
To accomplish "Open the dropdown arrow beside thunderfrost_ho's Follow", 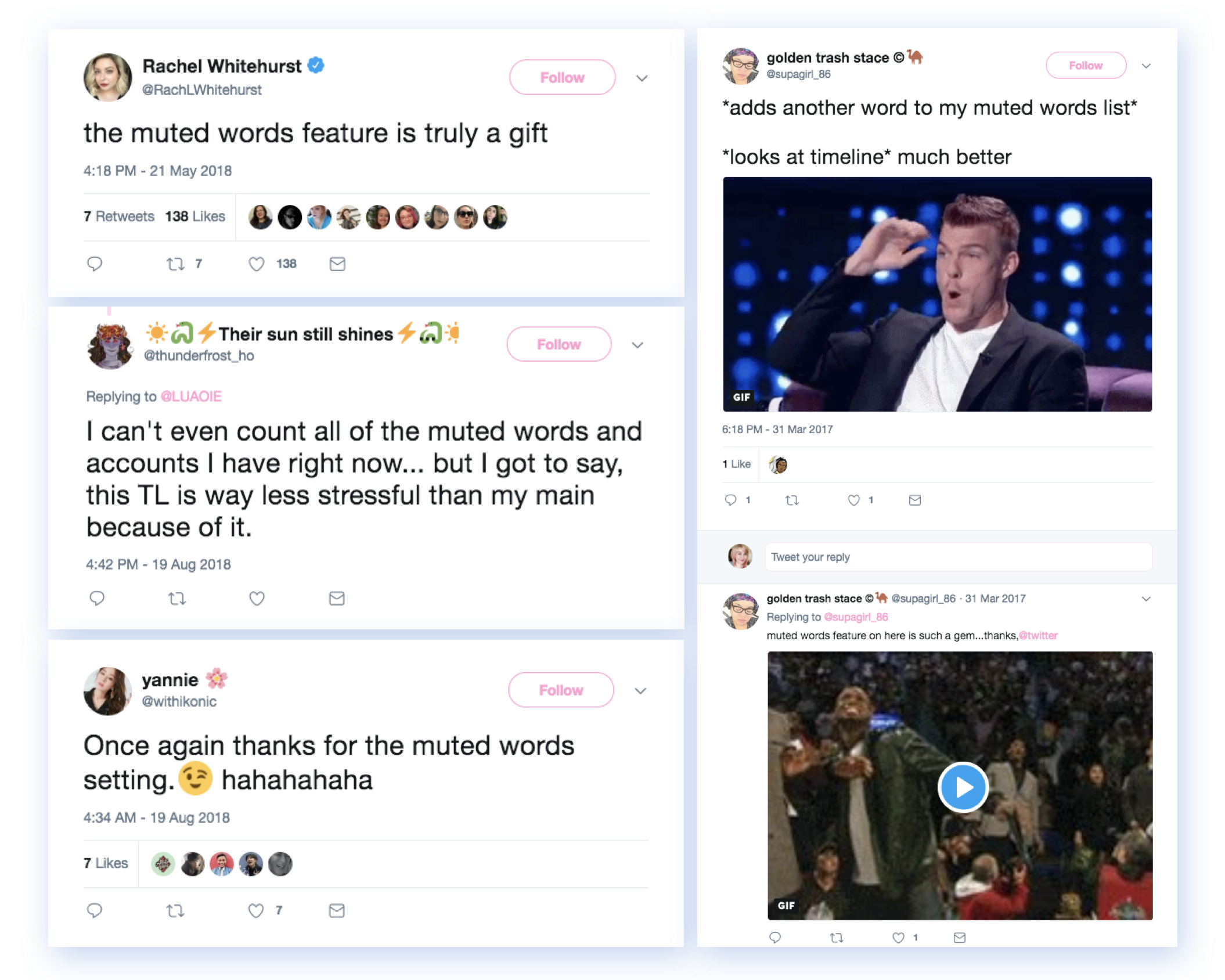I will 637,345.
